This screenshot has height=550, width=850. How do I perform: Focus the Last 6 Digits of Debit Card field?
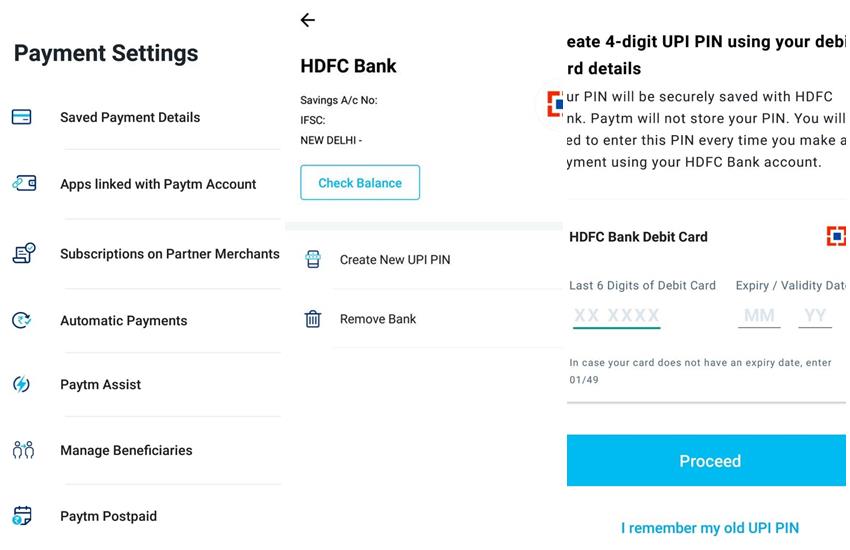(616, 316)
